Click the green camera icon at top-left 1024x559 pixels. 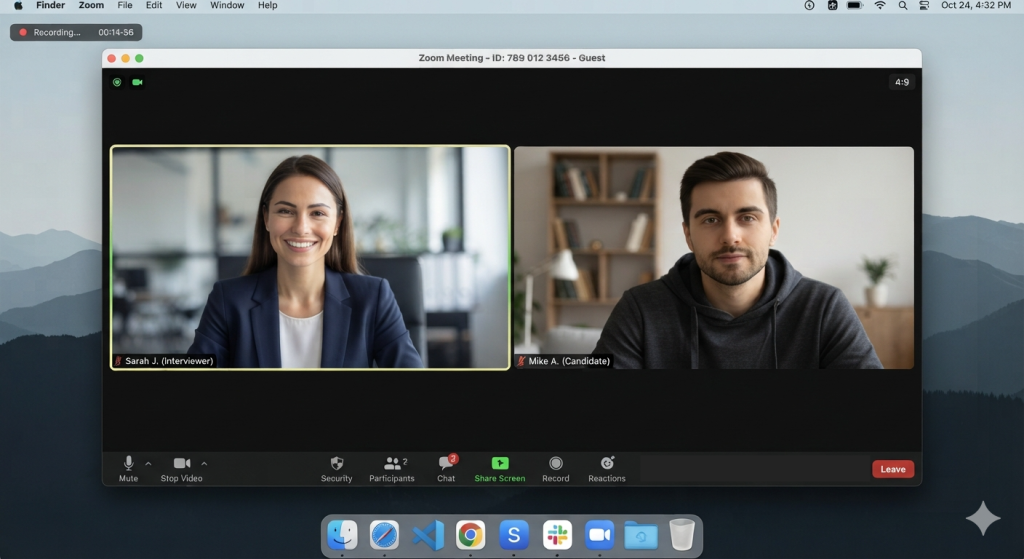tap(137, 82)
